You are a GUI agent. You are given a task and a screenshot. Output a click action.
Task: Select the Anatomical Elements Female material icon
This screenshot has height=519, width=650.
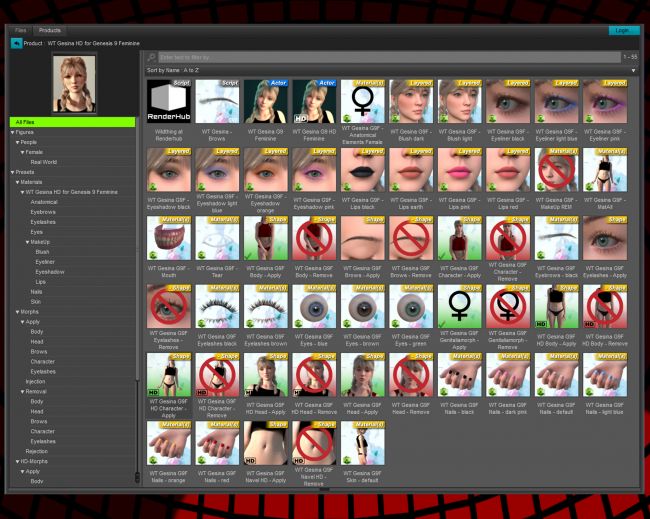[x=363, y=101]
